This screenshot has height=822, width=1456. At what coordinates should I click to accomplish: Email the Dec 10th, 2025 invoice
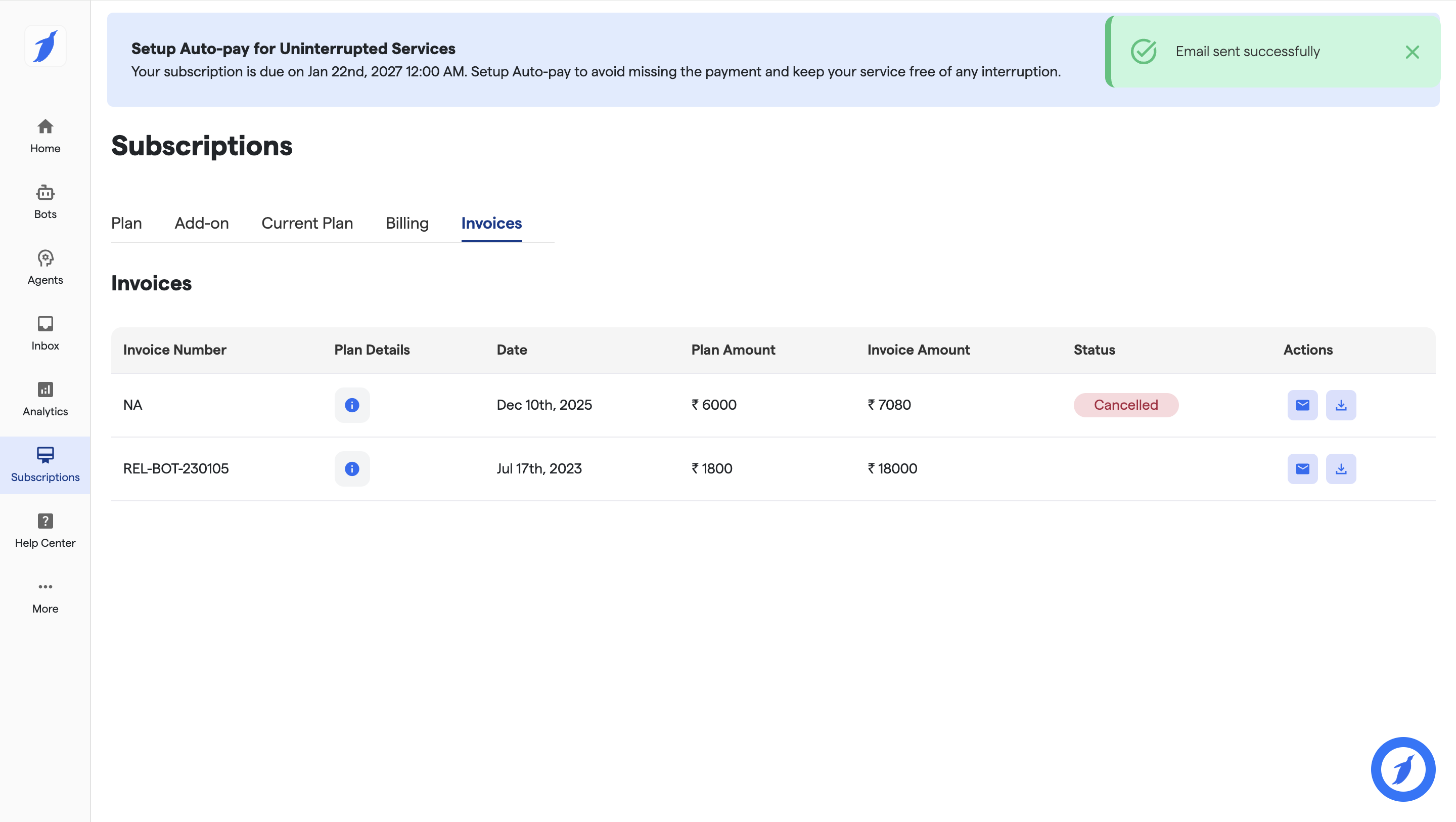click(1302, 405)
